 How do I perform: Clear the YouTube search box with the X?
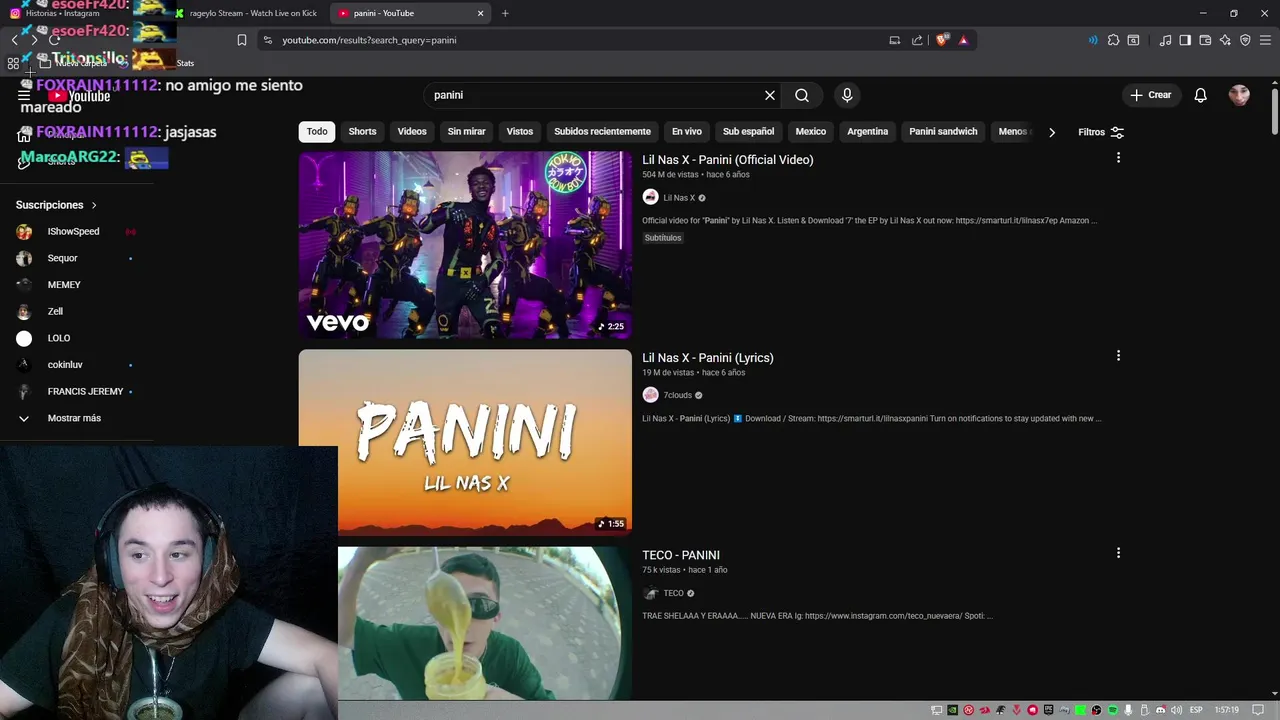770,95
